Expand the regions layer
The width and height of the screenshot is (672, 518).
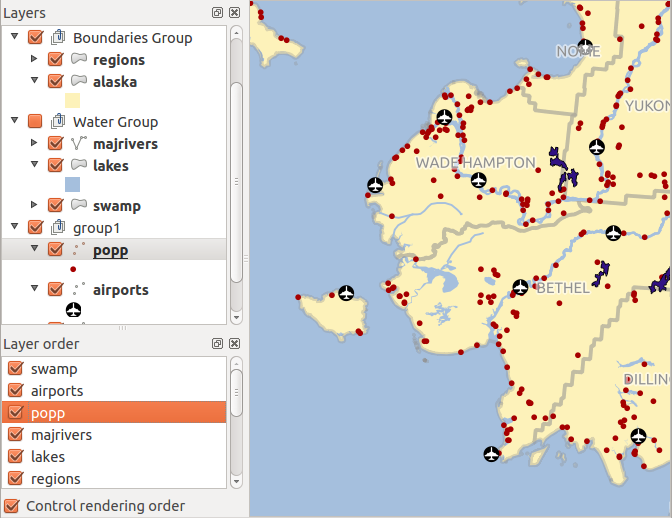click(x=35, y=60)
